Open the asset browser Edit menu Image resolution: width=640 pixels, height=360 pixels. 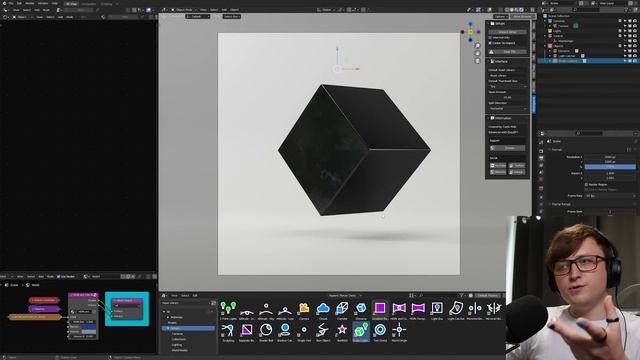pos(195,296)
